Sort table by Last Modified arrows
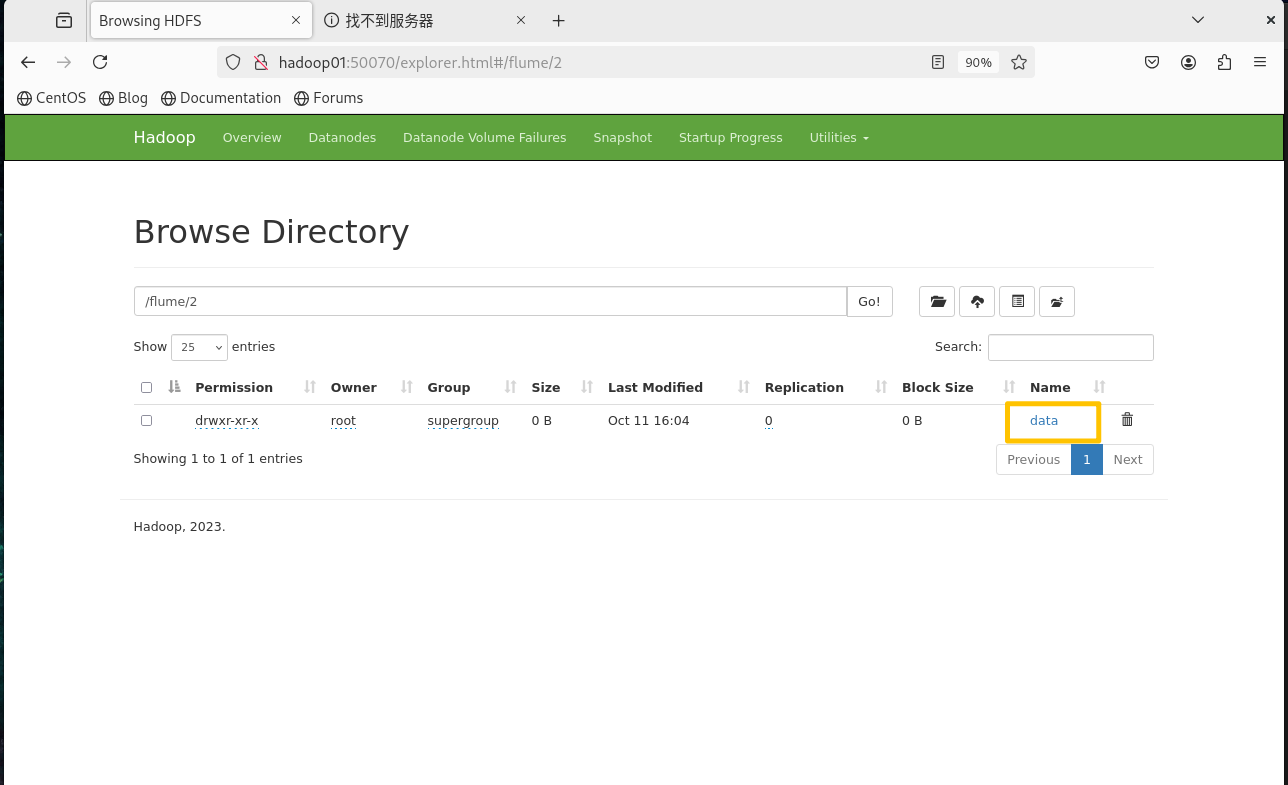The width and height of the screenshot is (1288, 785). (x=744, y=387)
